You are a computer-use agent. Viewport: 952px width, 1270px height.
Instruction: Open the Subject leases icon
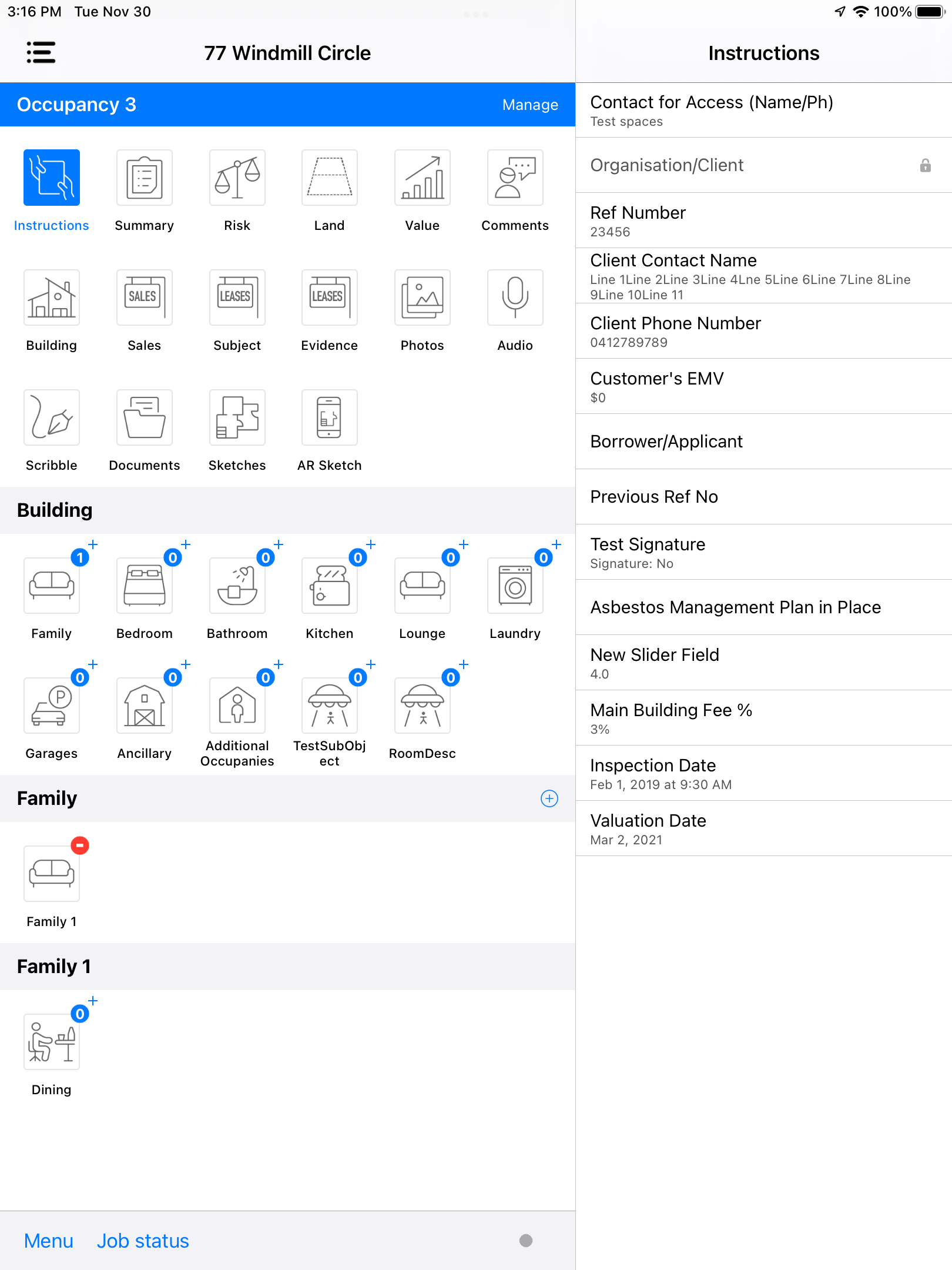pos(237,298)
